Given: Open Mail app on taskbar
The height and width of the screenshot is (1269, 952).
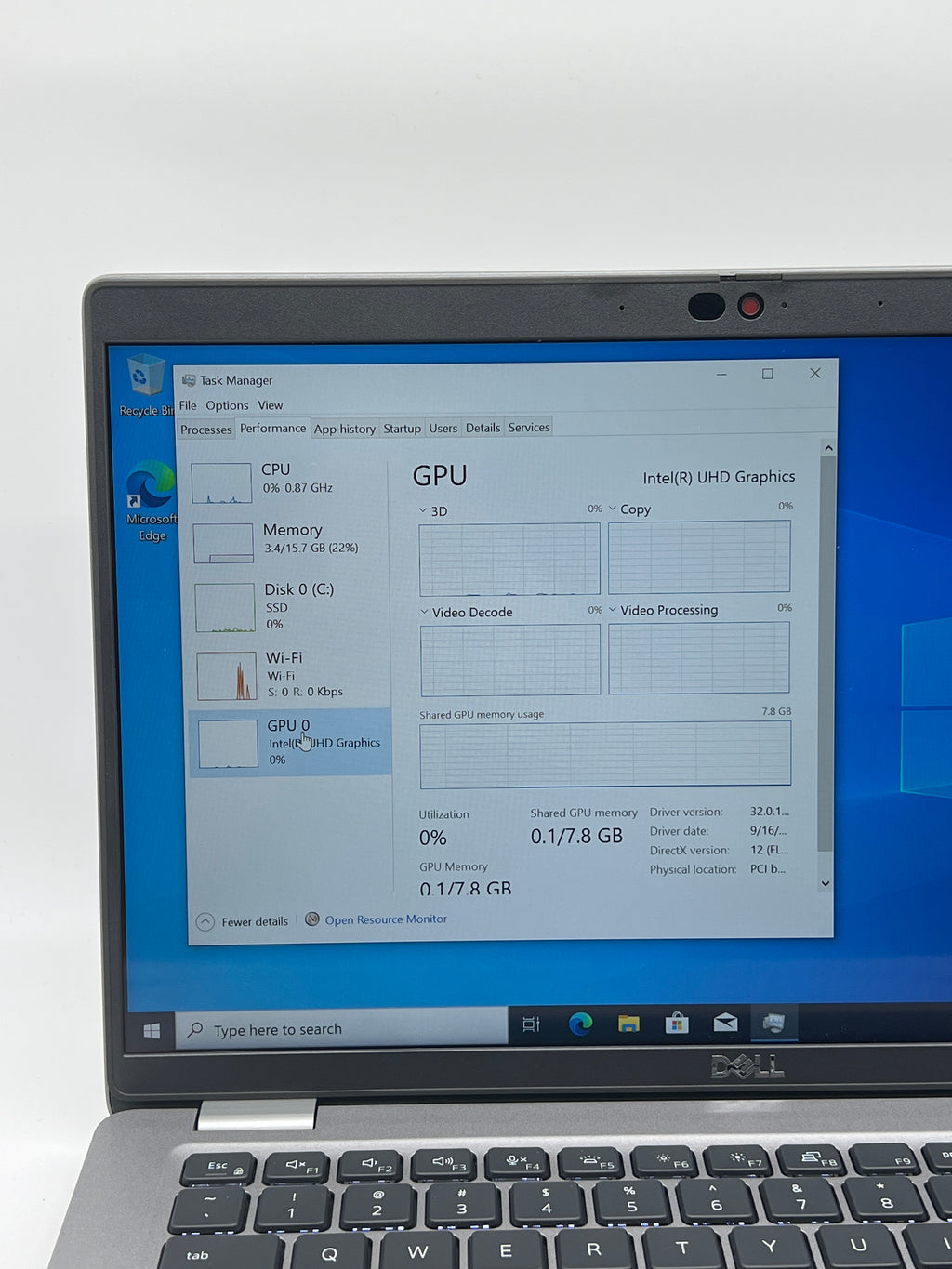Looking at the screenshot, I should click(725, 1024).
